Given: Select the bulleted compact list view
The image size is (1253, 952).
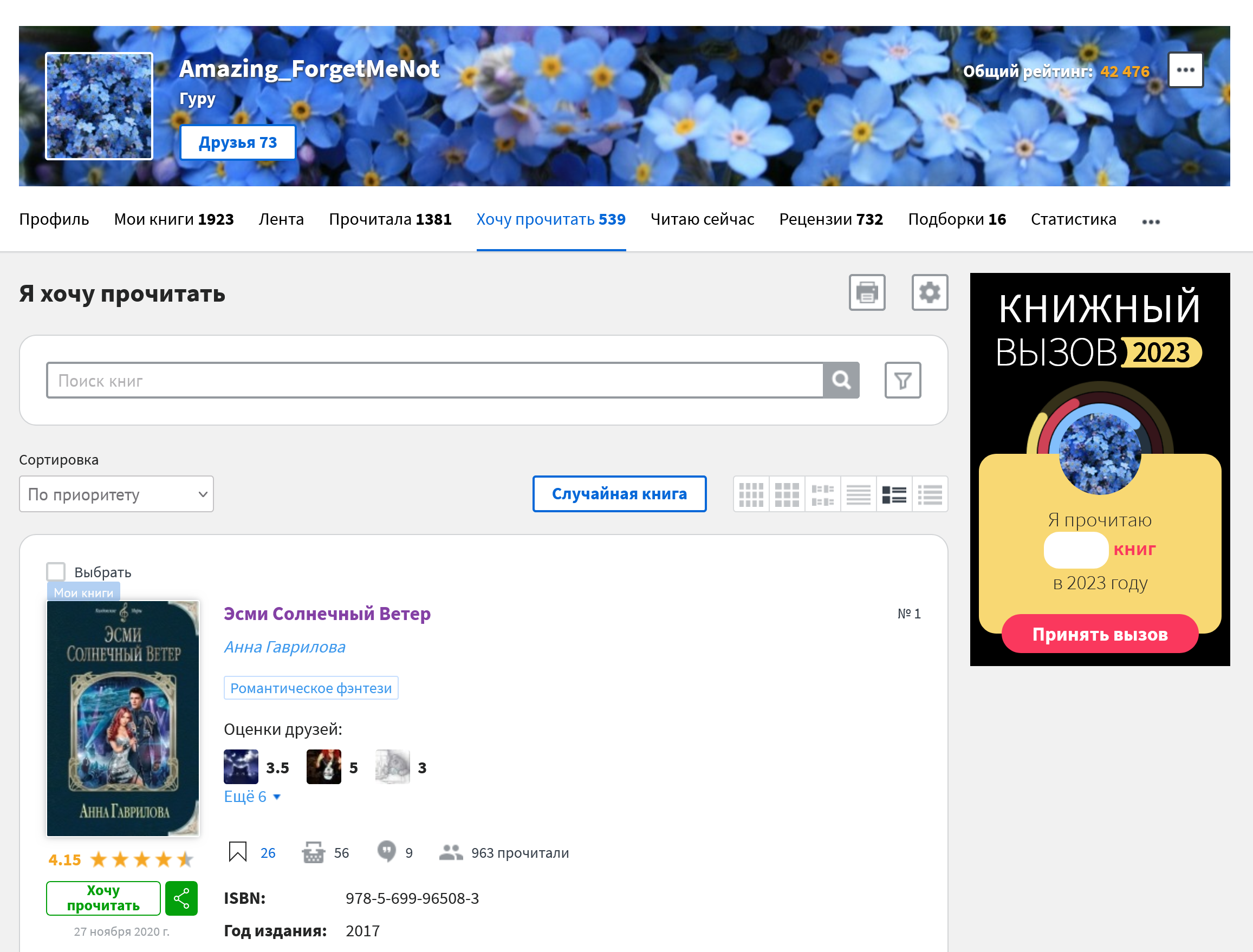Looking at the screenshot, I should point(930,494).
